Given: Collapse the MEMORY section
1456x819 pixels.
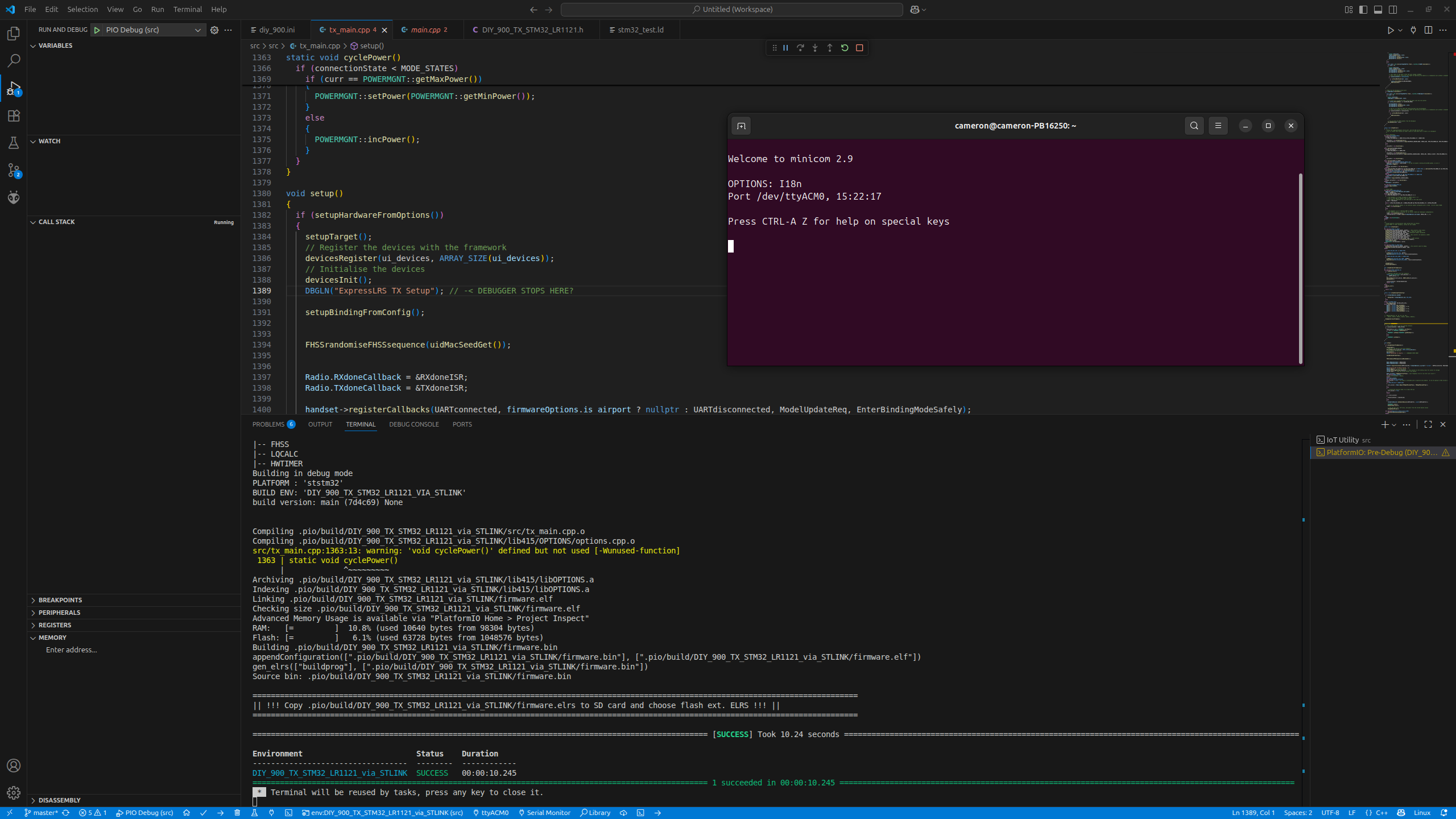Looking at the screenshot, I should 52,638.
